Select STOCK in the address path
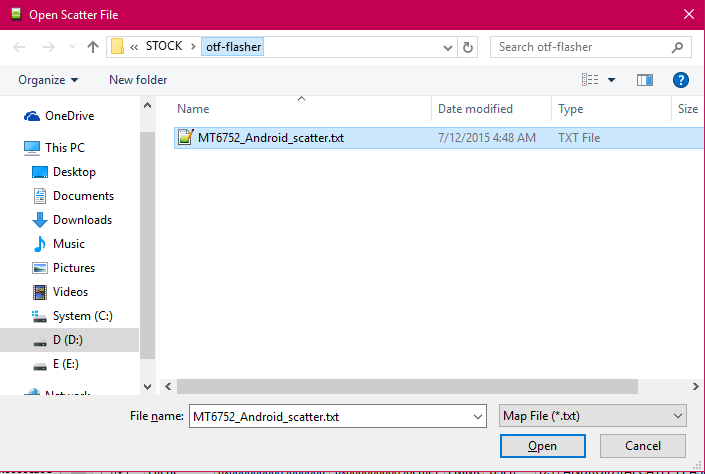The width and height of the screenshot is (705, 474). click(x=164, y=46)
